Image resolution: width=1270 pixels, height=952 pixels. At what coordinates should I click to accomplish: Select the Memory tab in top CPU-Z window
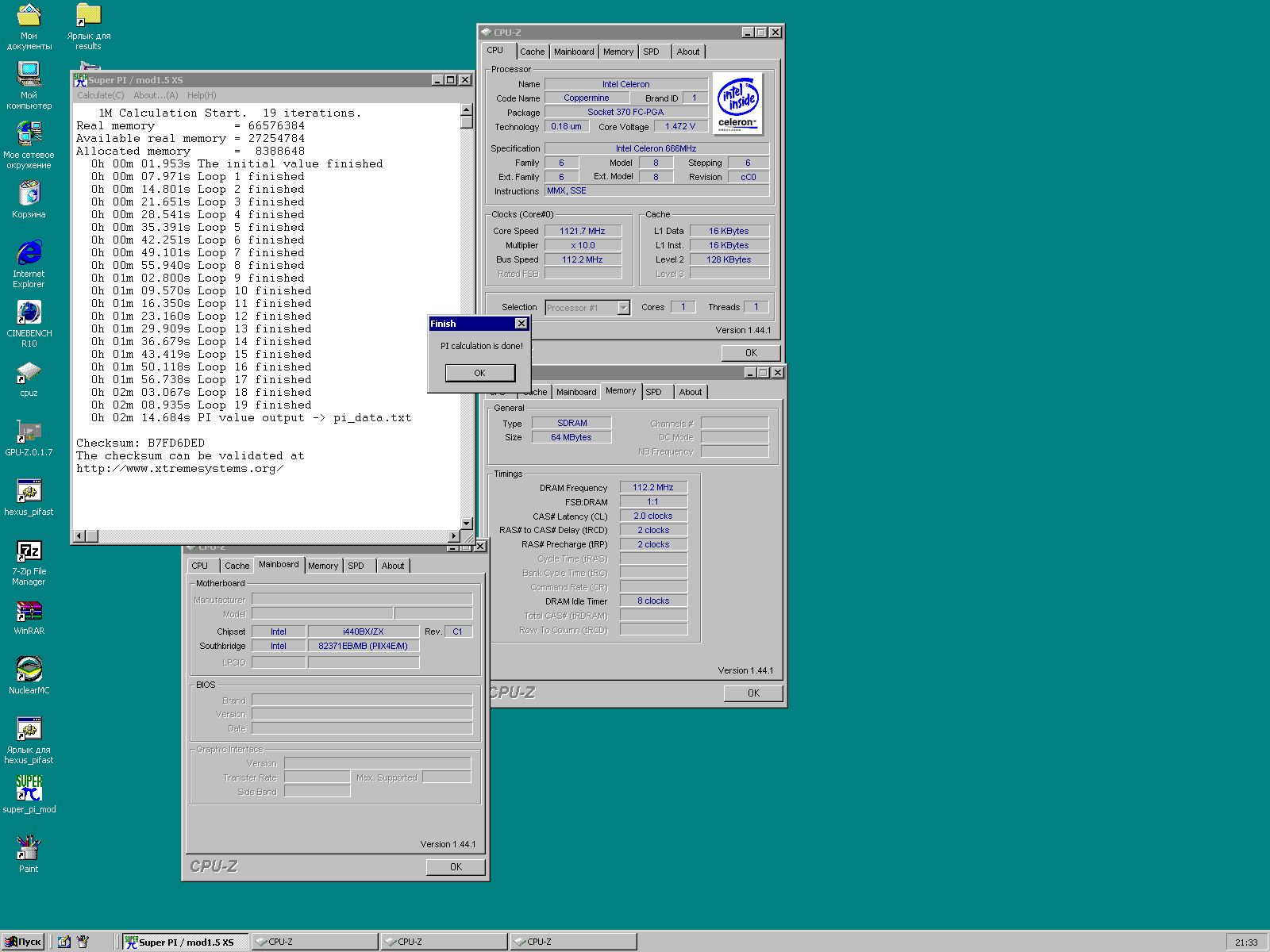pyautogui.click(x=618, y=52)
